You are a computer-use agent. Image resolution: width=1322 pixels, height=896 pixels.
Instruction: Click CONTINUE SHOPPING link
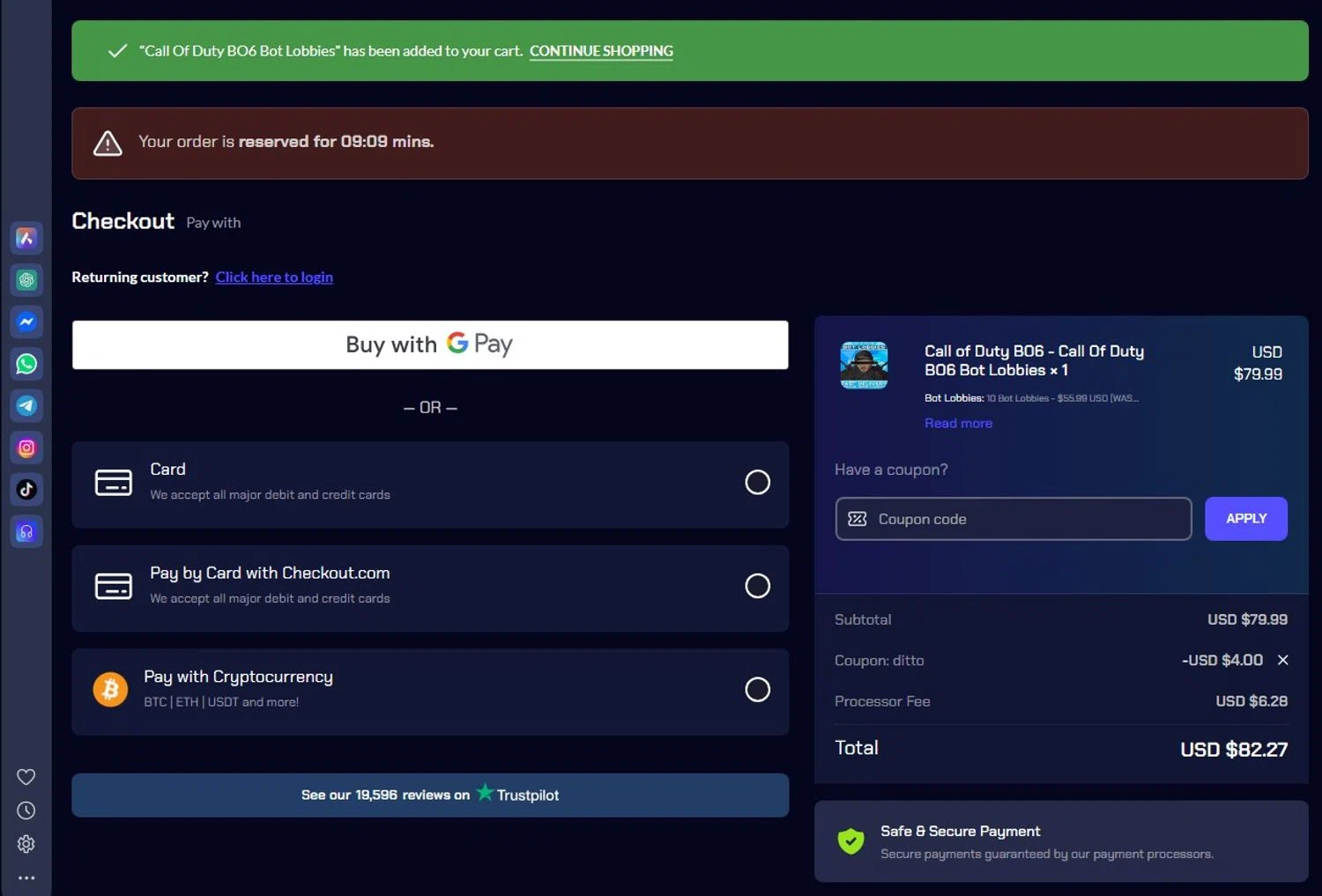click(x=601, y=51)
